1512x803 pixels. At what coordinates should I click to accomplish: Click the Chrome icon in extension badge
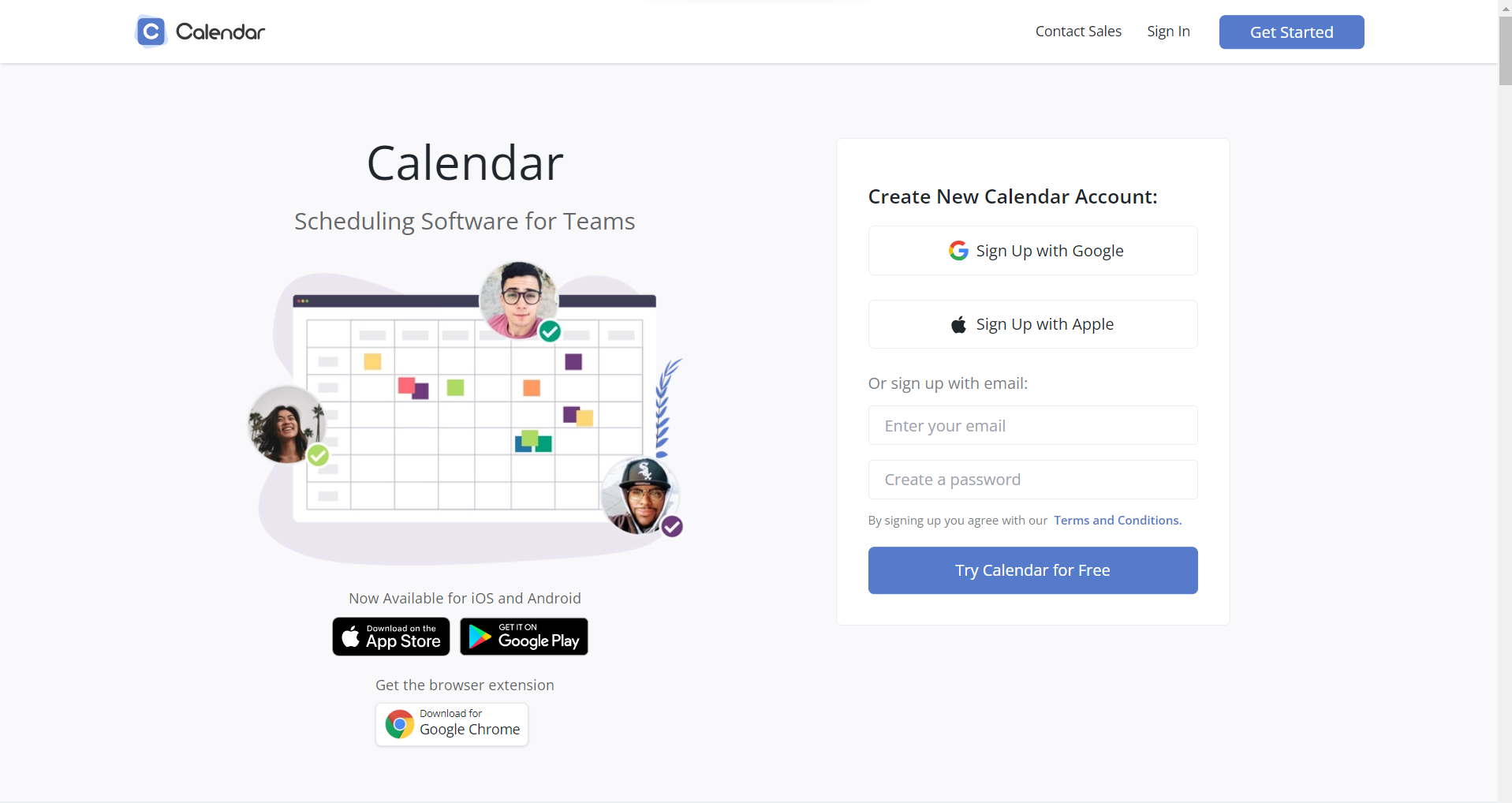(x=399, y=723)
